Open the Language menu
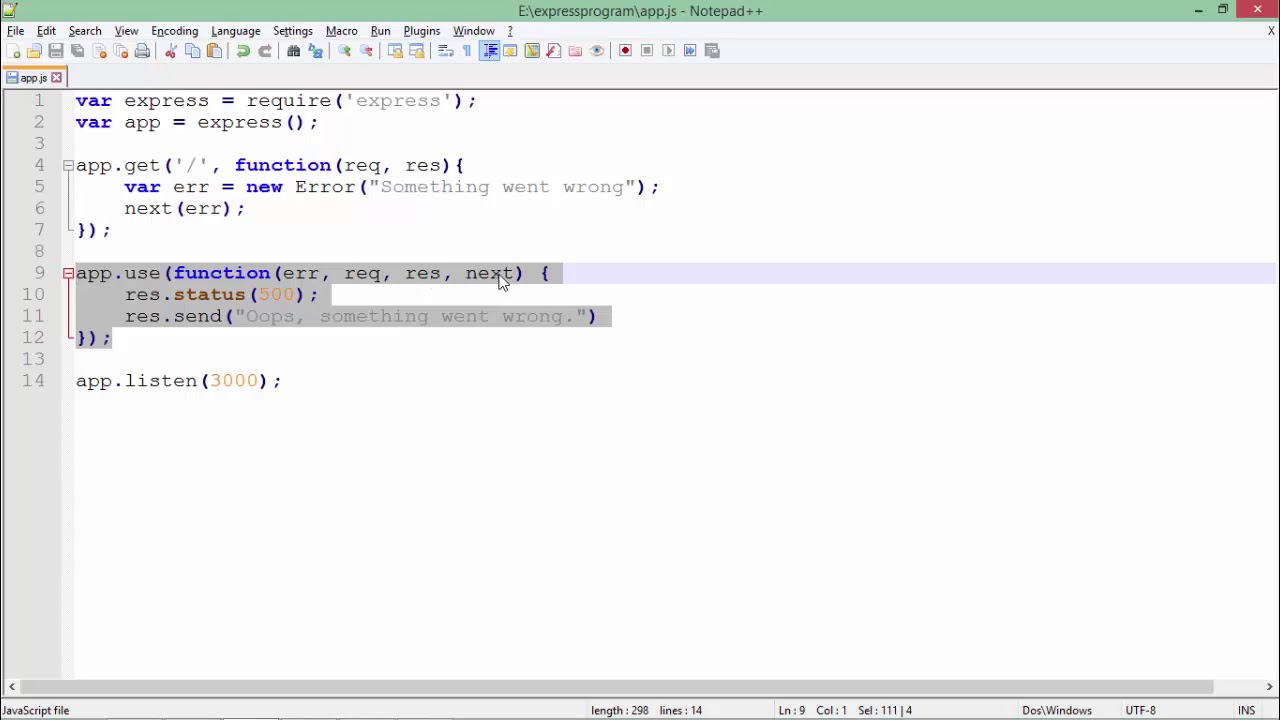This screenshot has height=720, width=1280. click(236, 31)
